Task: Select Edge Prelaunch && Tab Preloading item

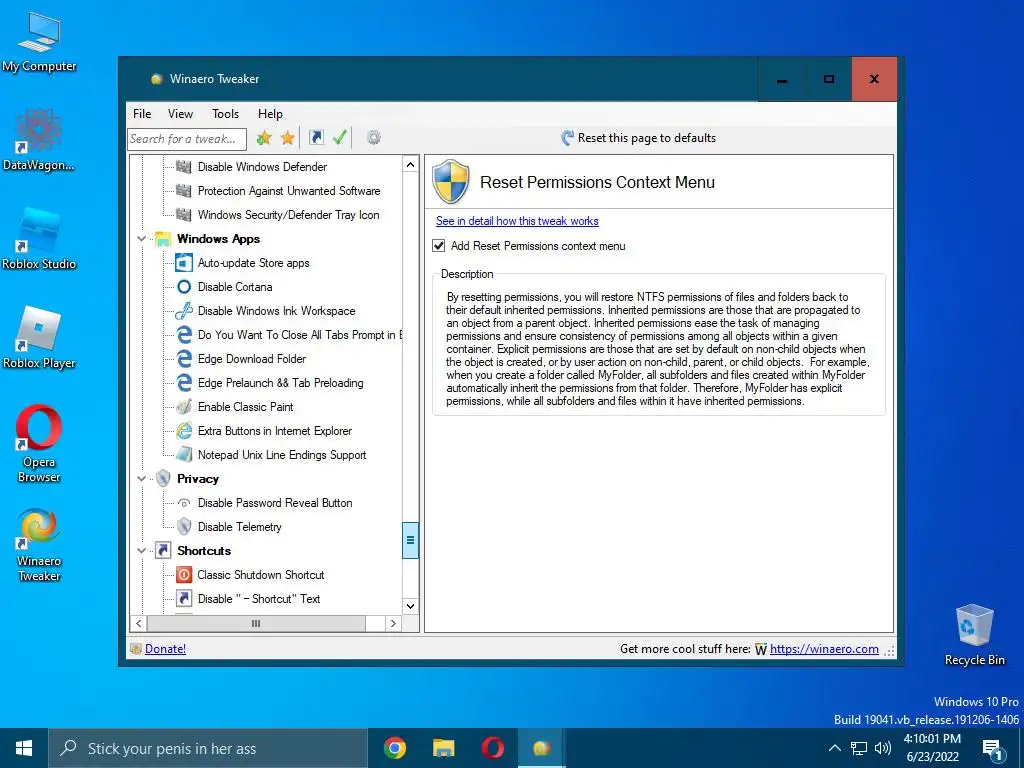Action: [x=280, y=383]
